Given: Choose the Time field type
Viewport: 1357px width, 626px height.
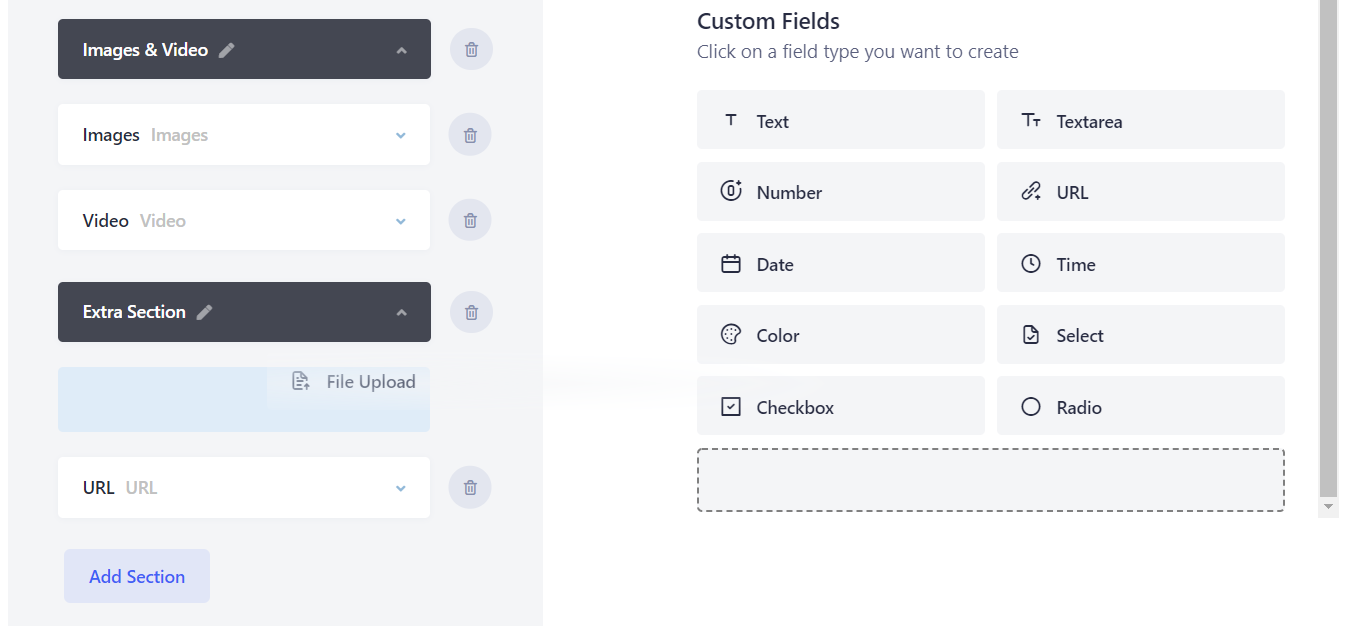Looking at the screenshot, I should pyautogui.click(x=1140, y=262).
